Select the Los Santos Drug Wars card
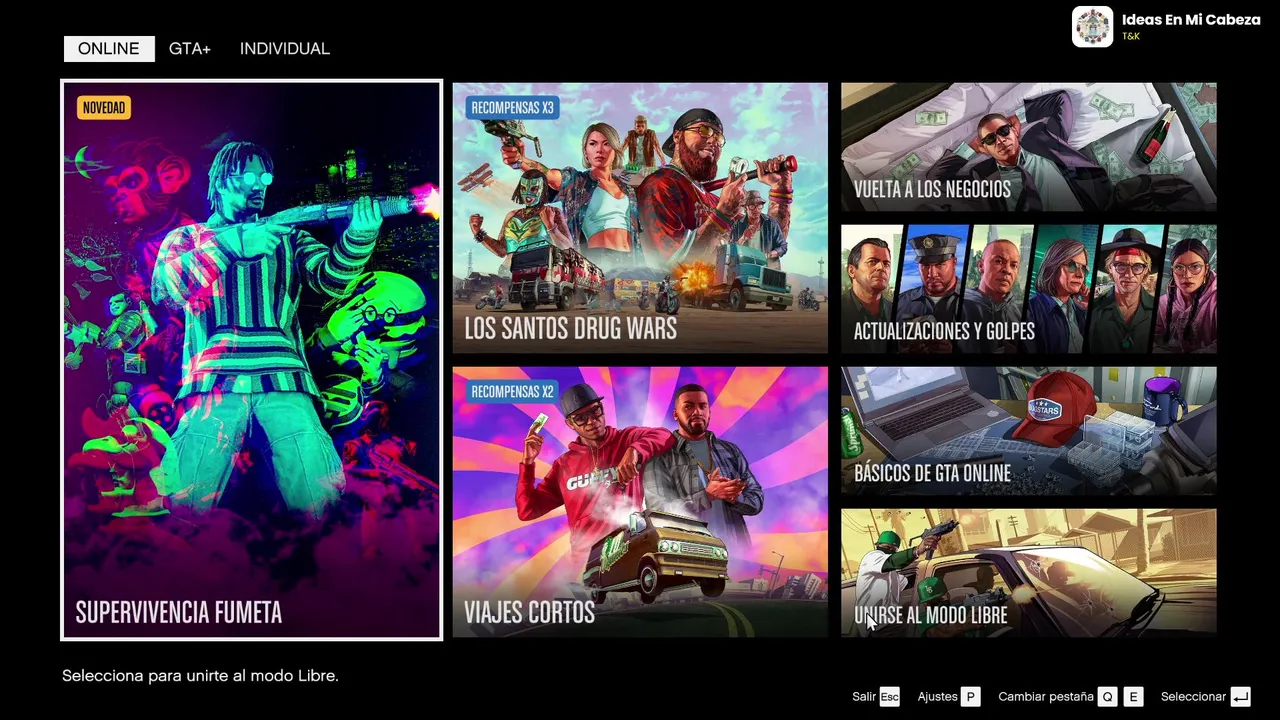 click(x=640, y=218)
